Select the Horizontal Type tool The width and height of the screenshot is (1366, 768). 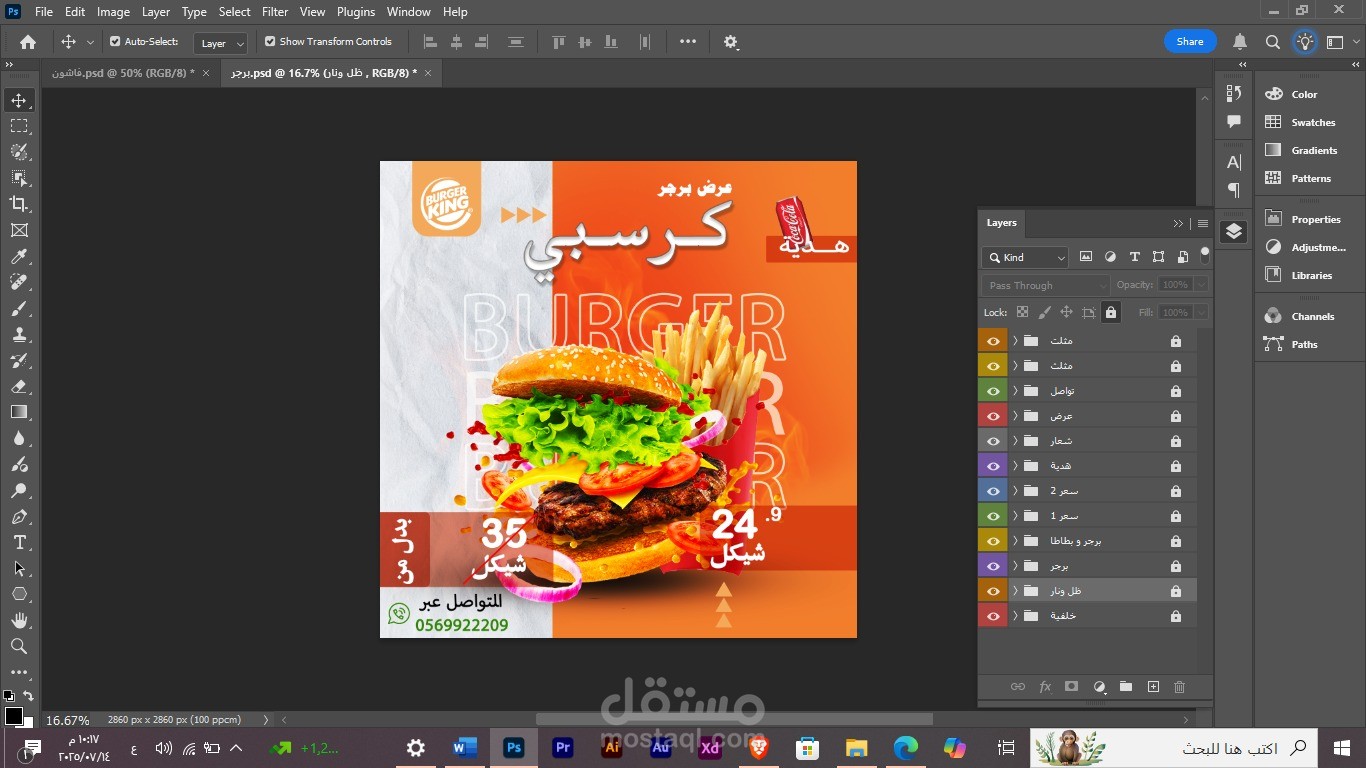point(19,542)
